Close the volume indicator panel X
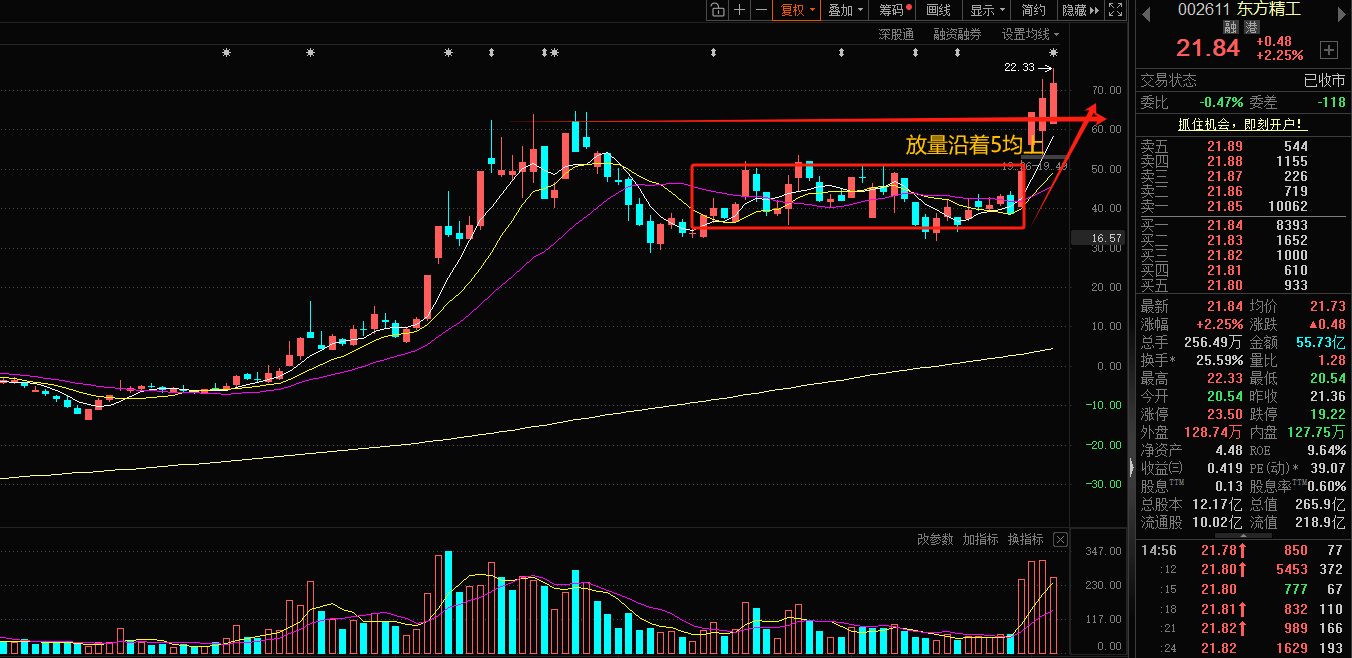Screen dimensions: 1352x658 click(x=1060, y=540)
